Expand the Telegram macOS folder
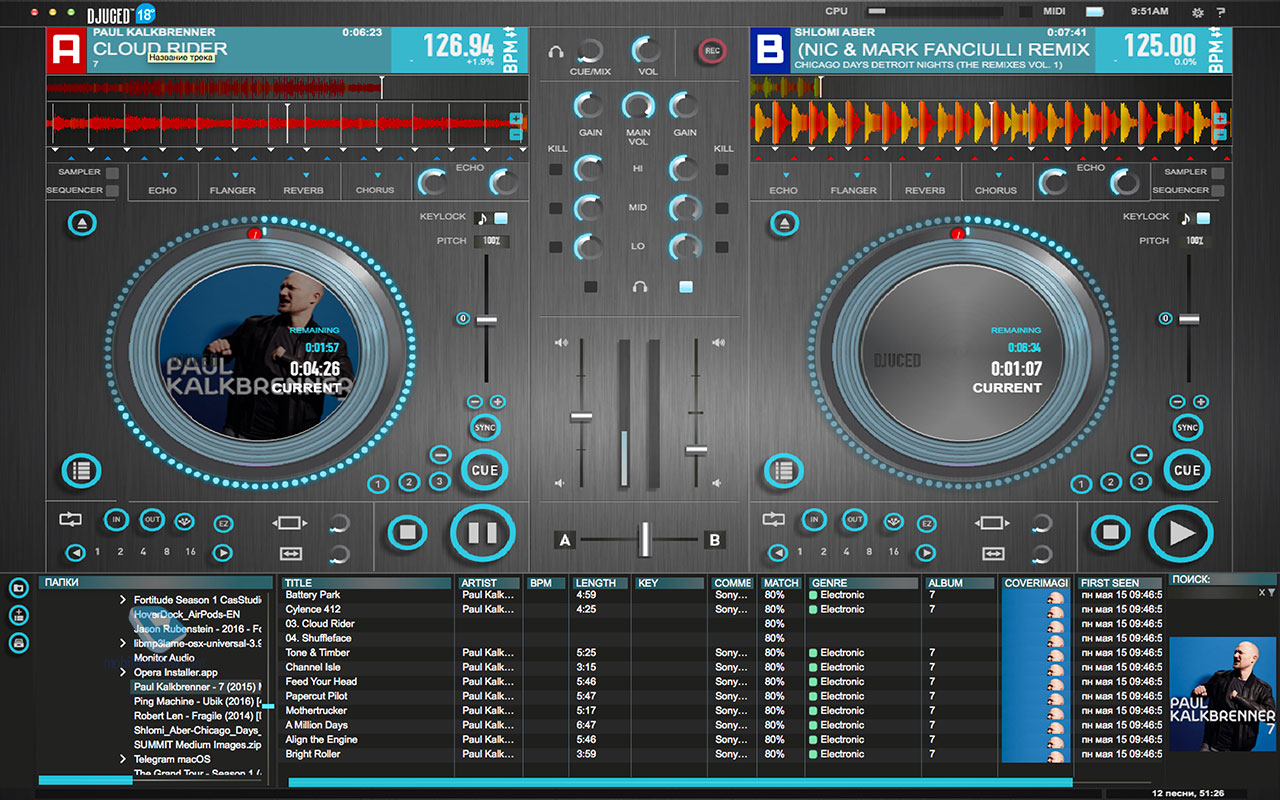The height and width of the screenshot is (800, 1280). [123, 759]
